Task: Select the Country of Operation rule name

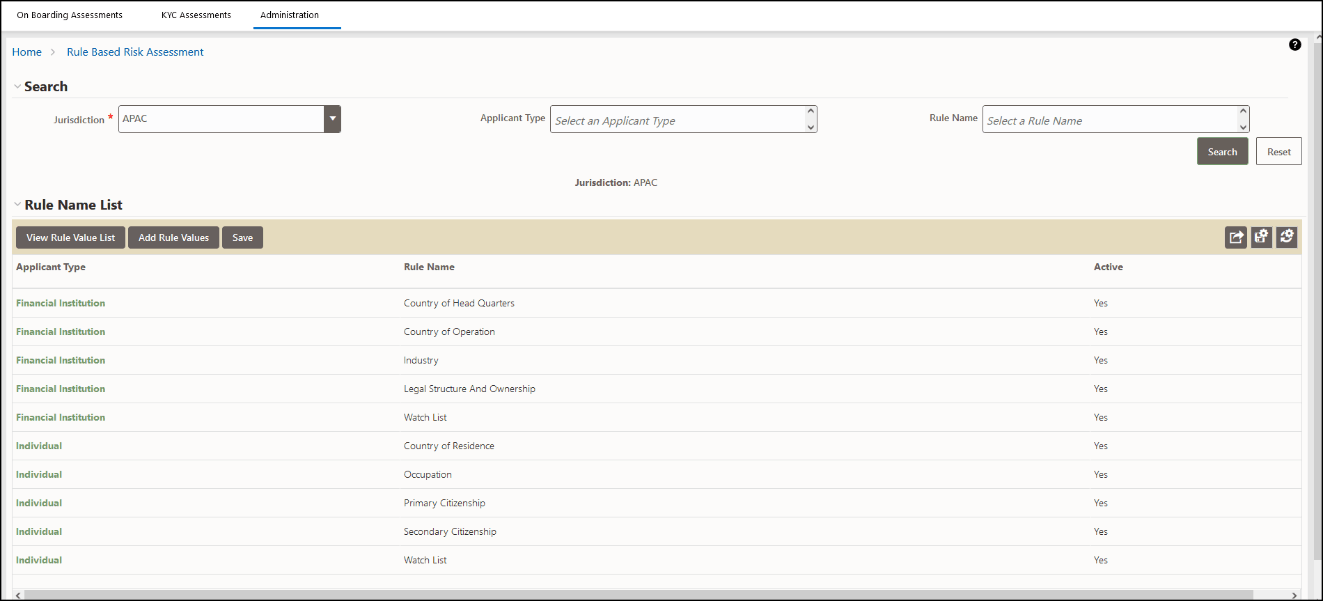Action: click(449, 332)
